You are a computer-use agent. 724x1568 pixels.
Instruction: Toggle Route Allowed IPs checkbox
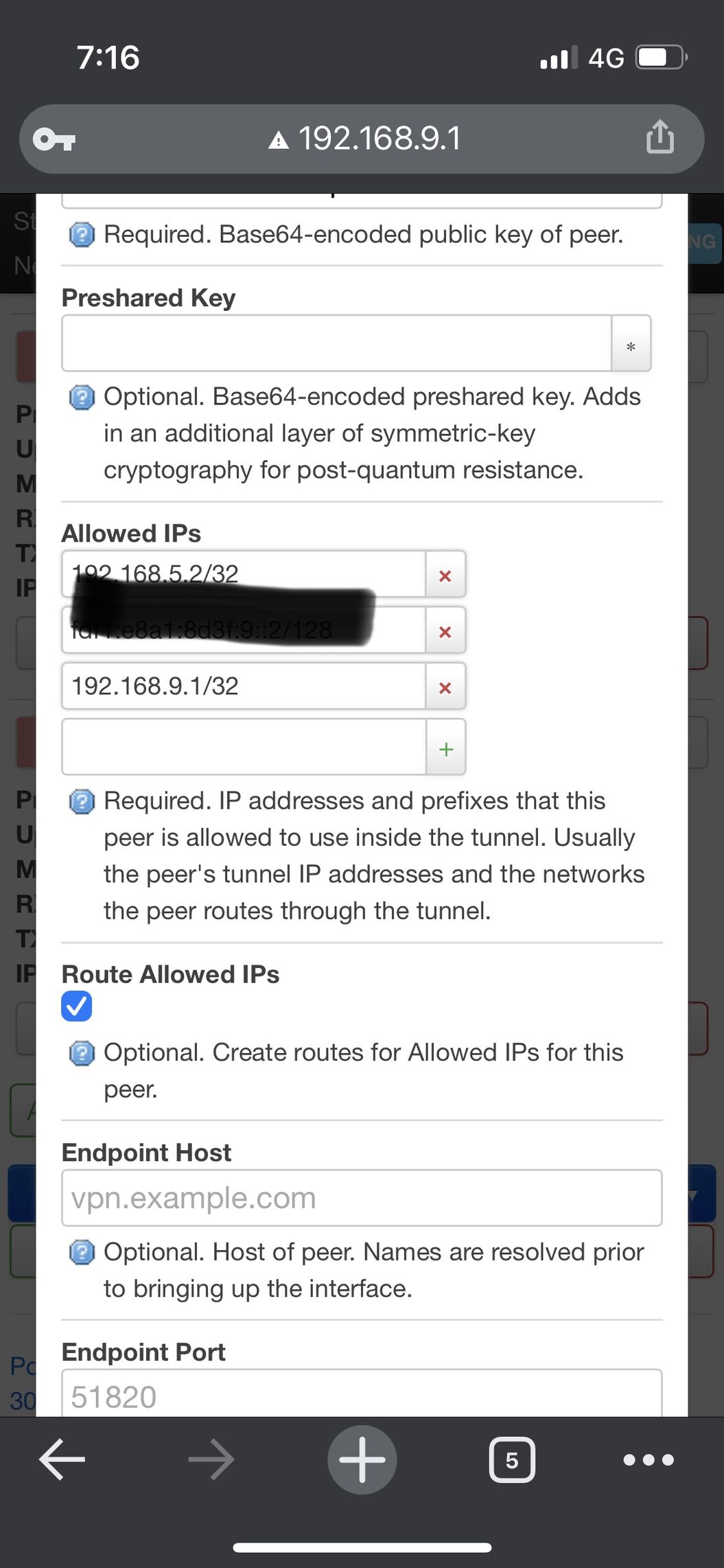[77, 1006]
